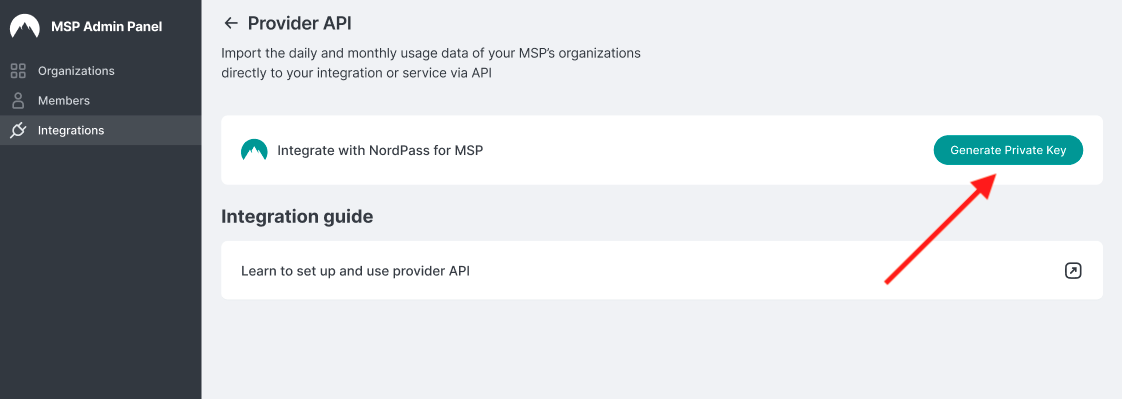Open Members in the sidebar
Screen dimensions: 1122x399
[x=100, y=101]
